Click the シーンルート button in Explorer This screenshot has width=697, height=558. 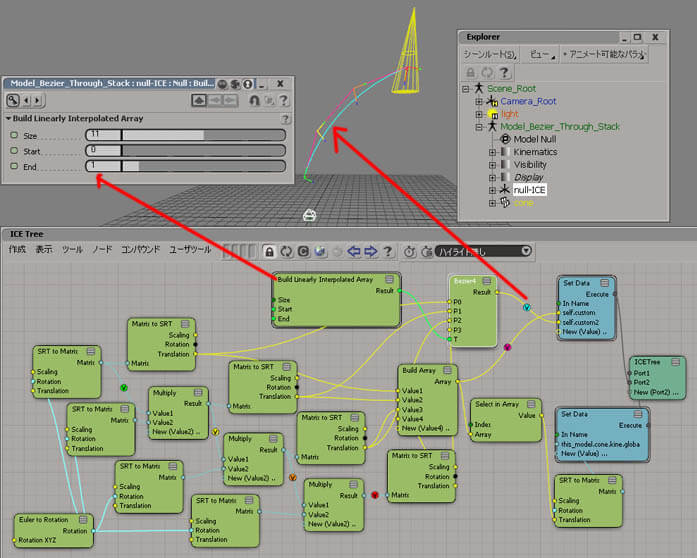[x=489, y=54]
